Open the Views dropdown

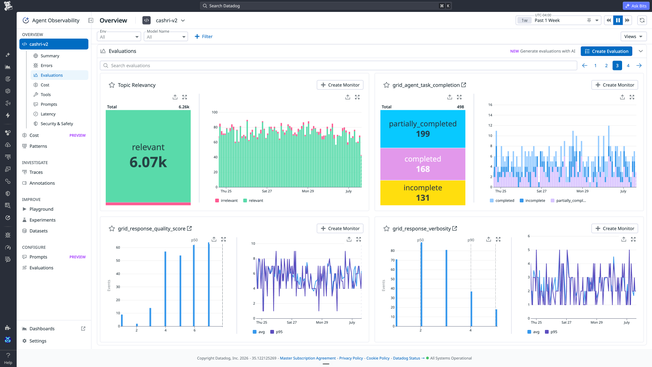633,37
